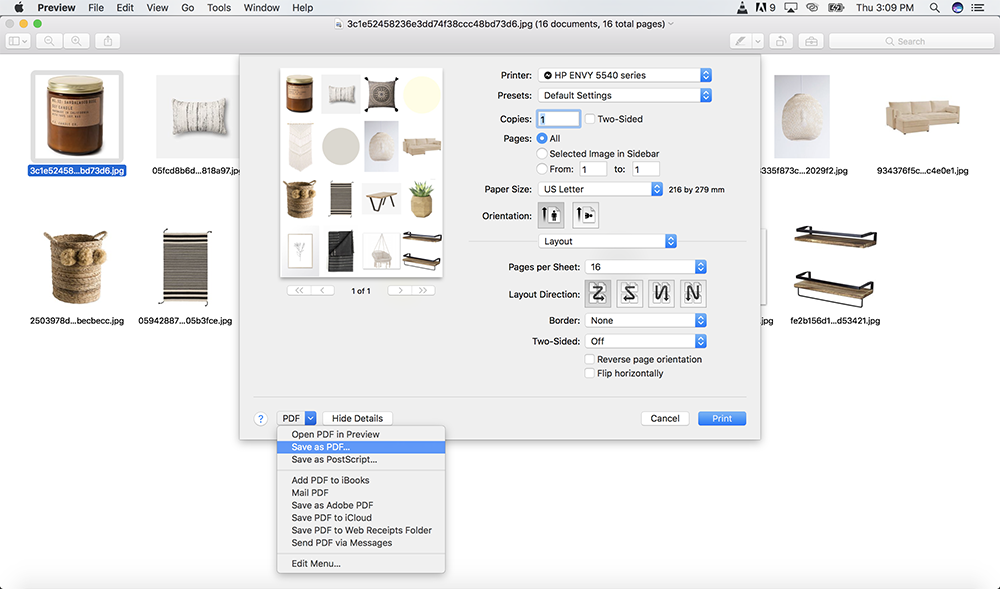Click the Hide Details button
This screenshot has height=589, width=1000.
[x=357, y=419]
